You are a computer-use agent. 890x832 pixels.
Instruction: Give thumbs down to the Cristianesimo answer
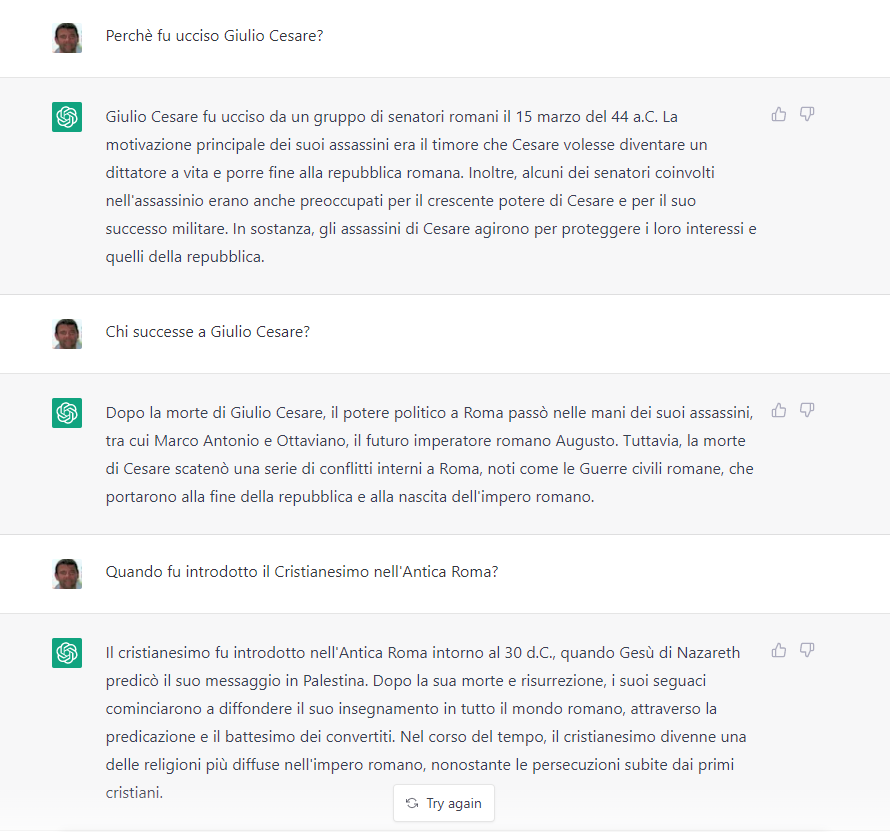[807, 651]
